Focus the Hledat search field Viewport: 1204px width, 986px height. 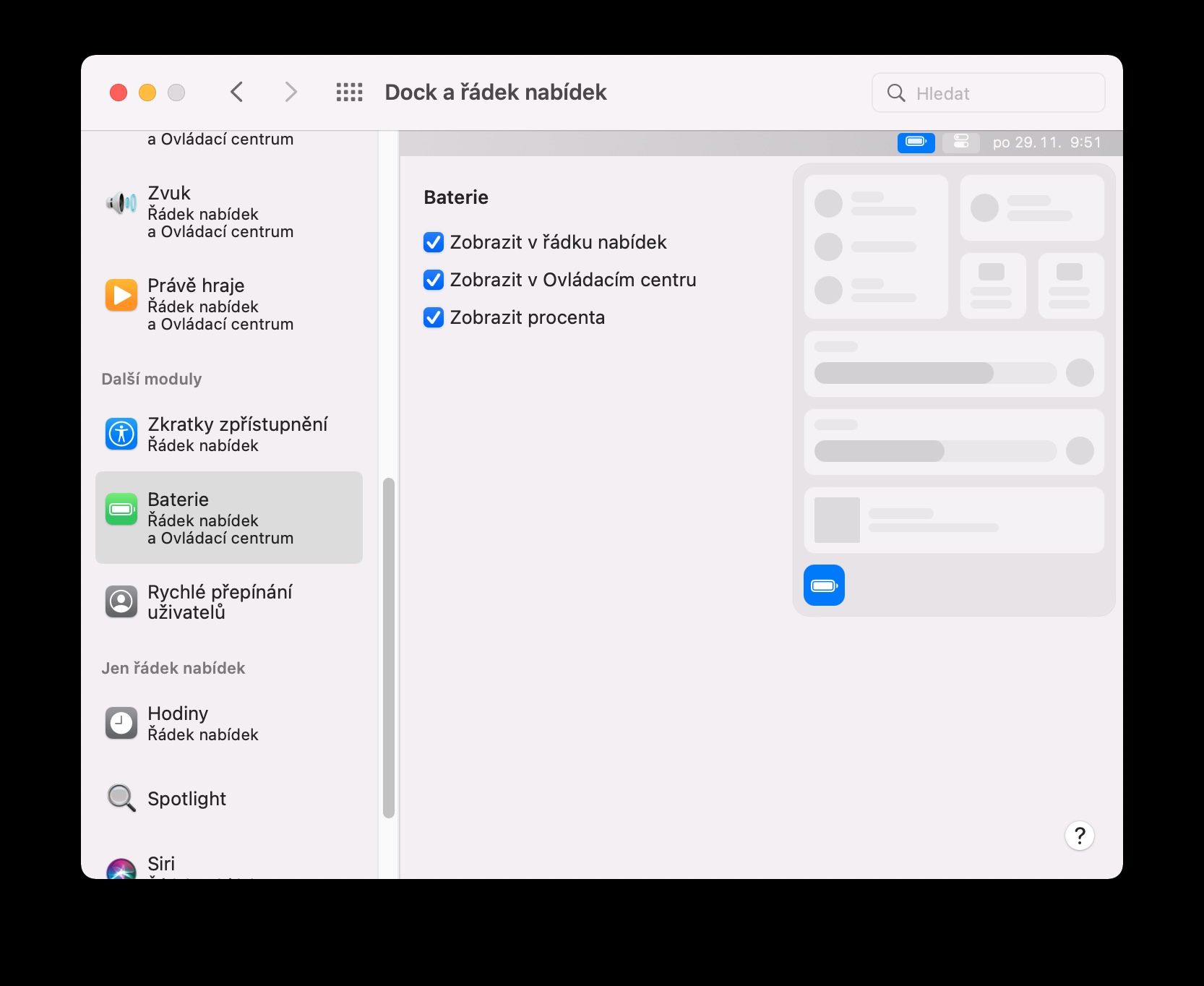coord(989,93)
